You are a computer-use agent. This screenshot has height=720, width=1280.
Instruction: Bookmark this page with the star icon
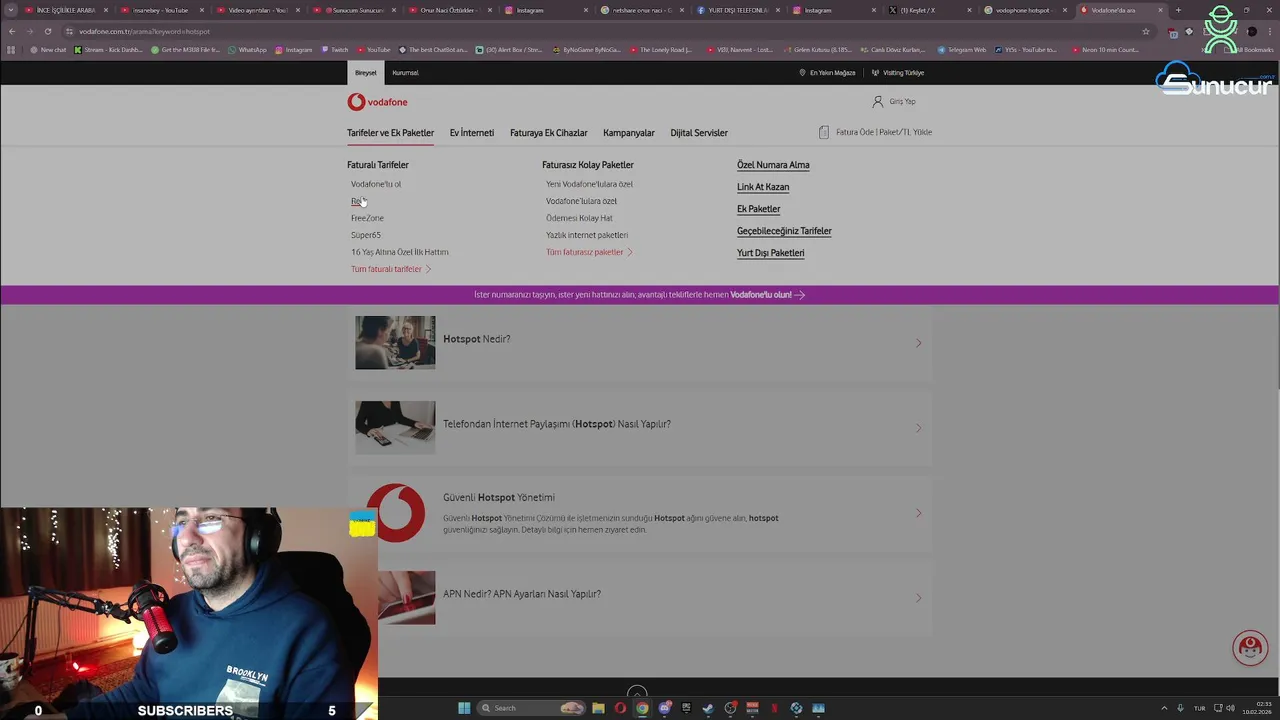[x=1146, y=31]
